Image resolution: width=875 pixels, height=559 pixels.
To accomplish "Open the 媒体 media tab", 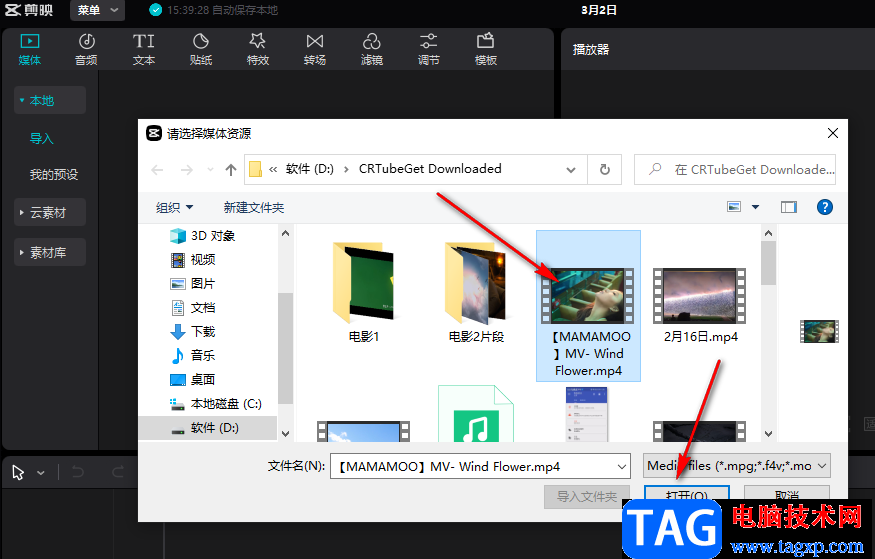I will [x=30, y=50].
